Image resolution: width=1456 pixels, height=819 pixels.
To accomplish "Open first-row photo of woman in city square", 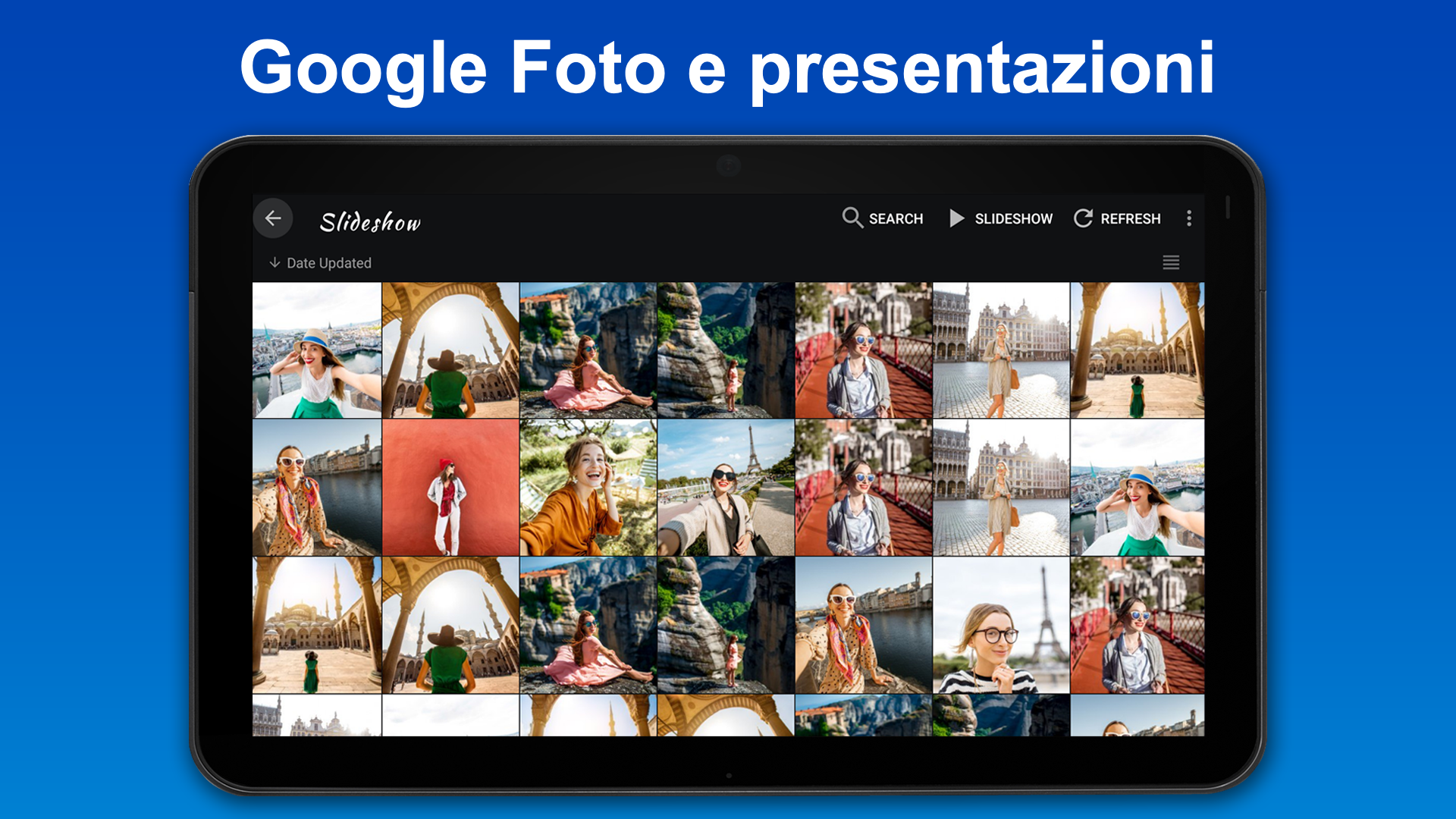I will click(1001, 350).
